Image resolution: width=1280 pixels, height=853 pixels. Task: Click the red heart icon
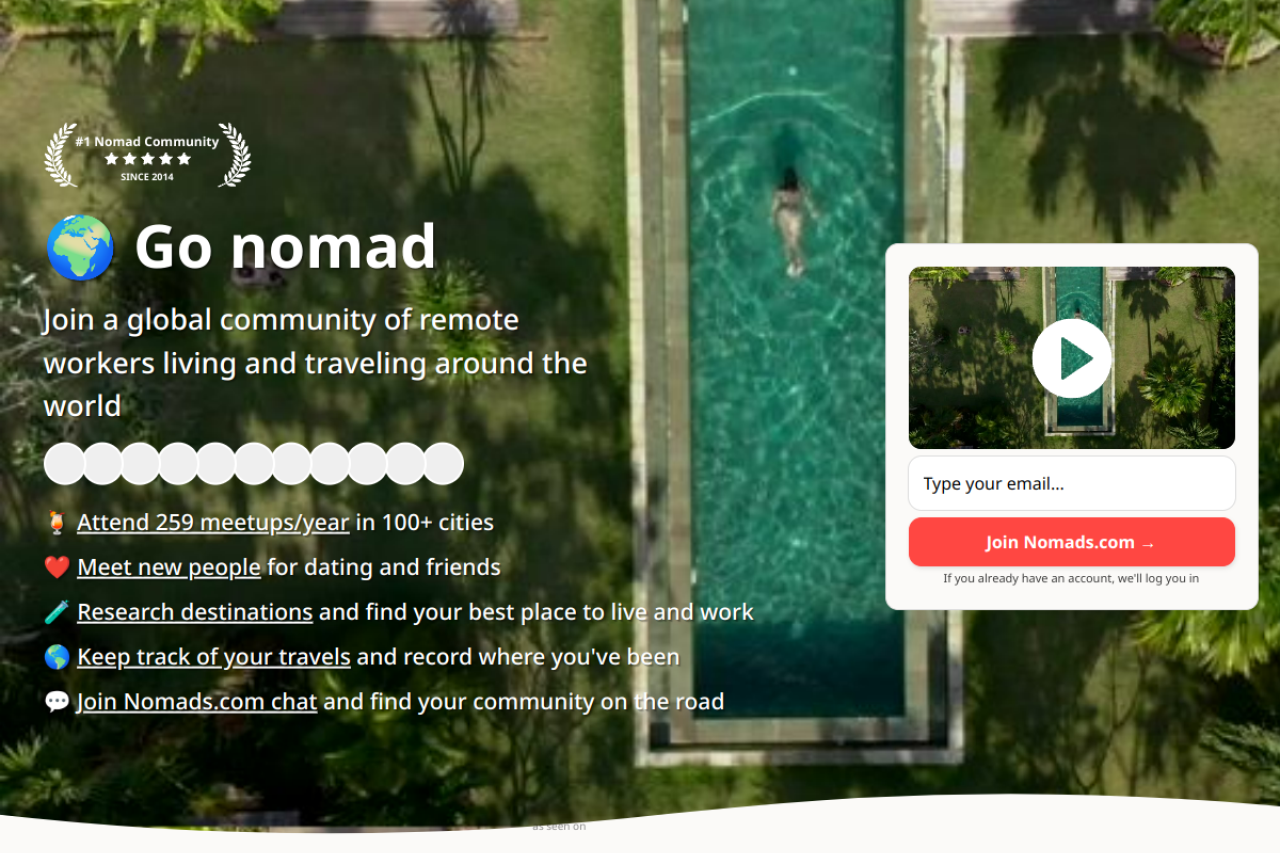click(x=57, y=567)
